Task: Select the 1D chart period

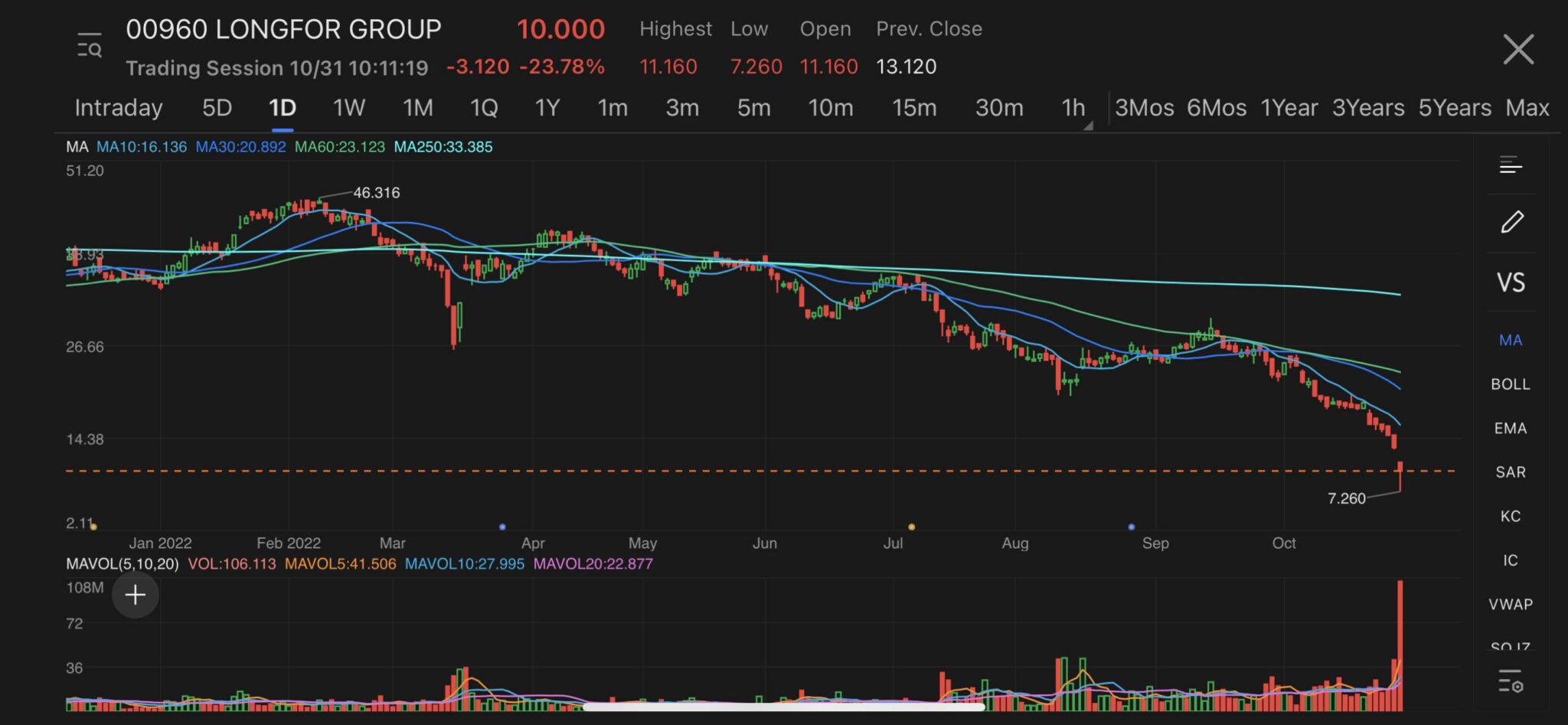Action: tap(283, 108)
